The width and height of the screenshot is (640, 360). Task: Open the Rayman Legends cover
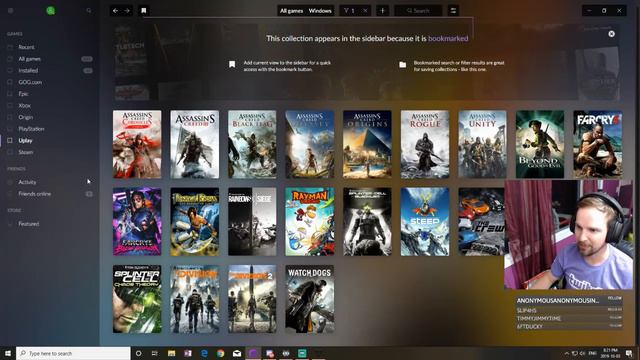click(310, 222)
